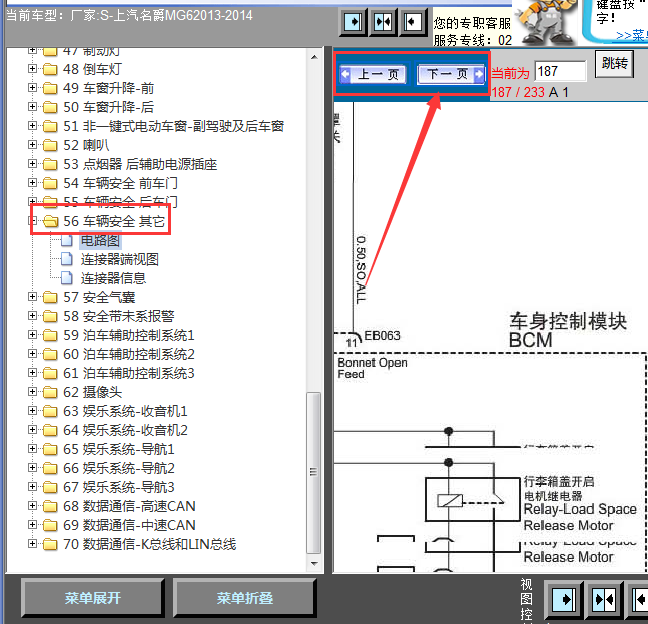This screenshot has height=624, width=648.
Task: Click the 菜单折叠 button
Action: tap(245, 598)
